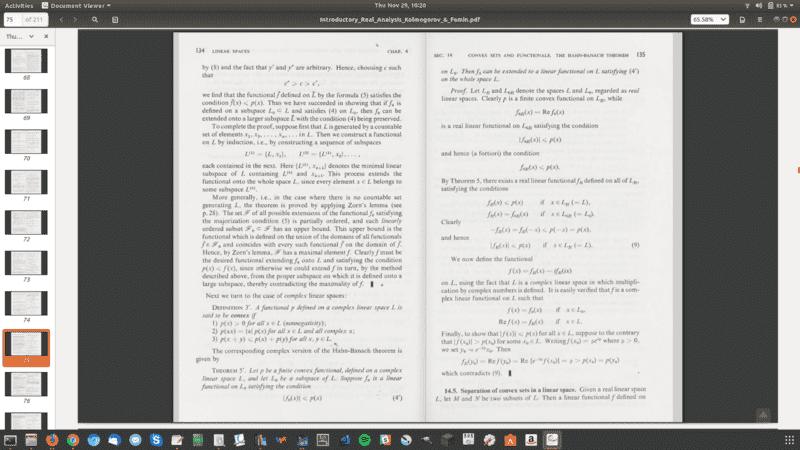Viewport: 800px width, 450px height.
Task: Open the Activities overview
Action: point(19,5)
